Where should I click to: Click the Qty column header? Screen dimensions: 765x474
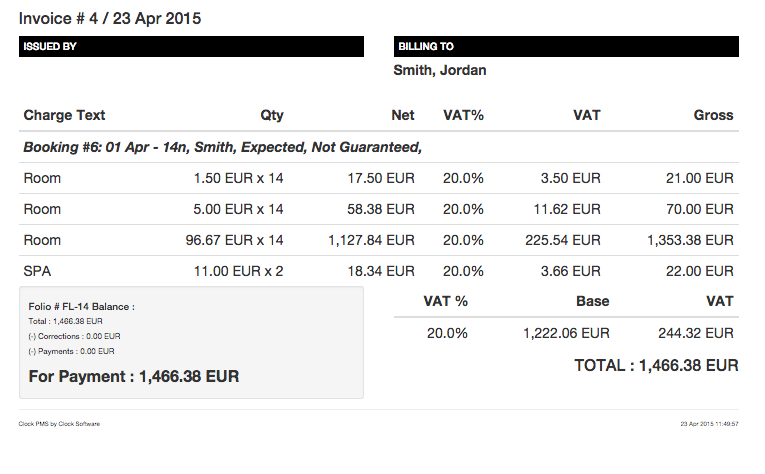272,115
